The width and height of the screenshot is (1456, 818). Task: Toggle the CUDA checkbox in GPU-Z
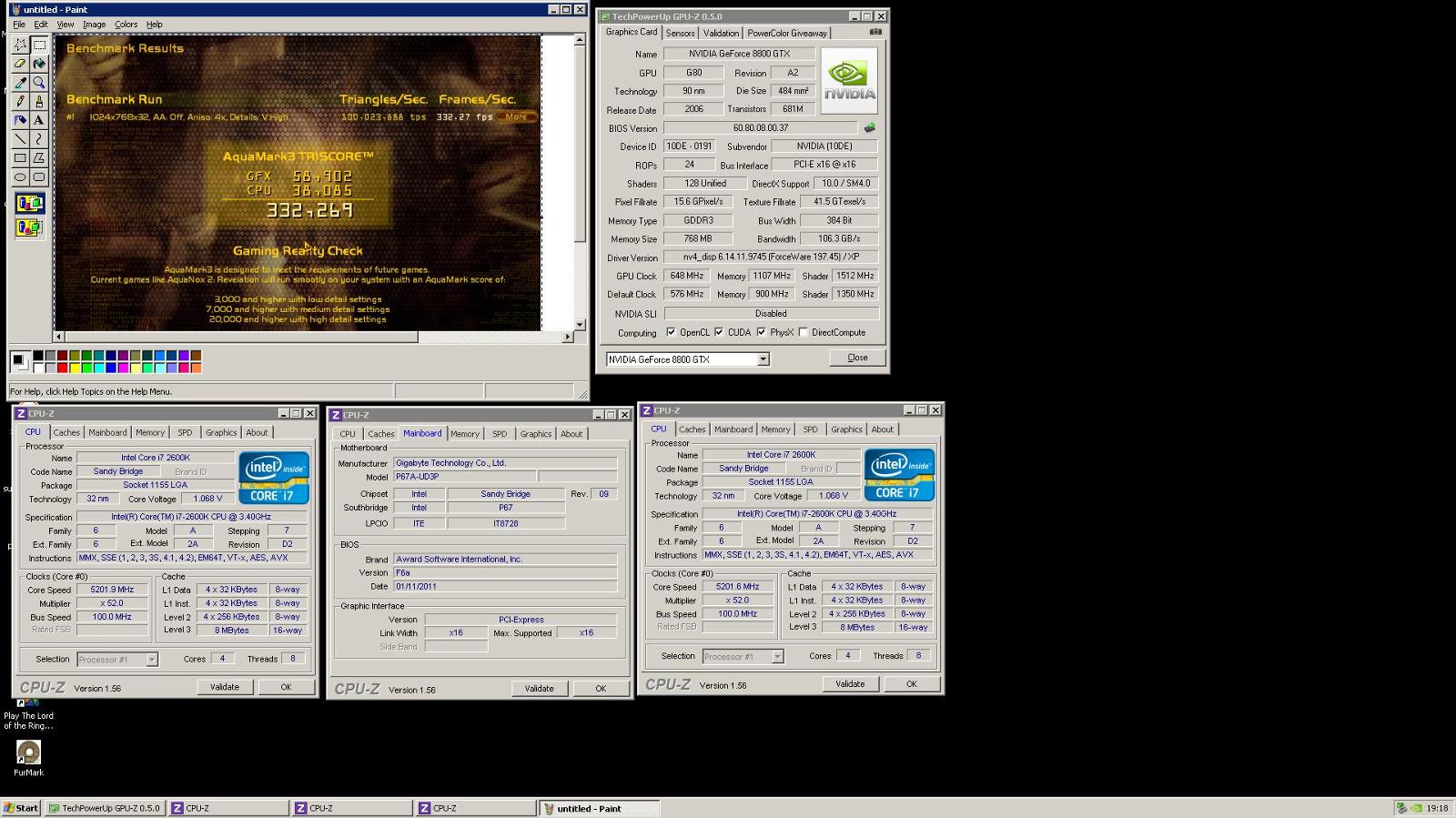pos(719,332)
